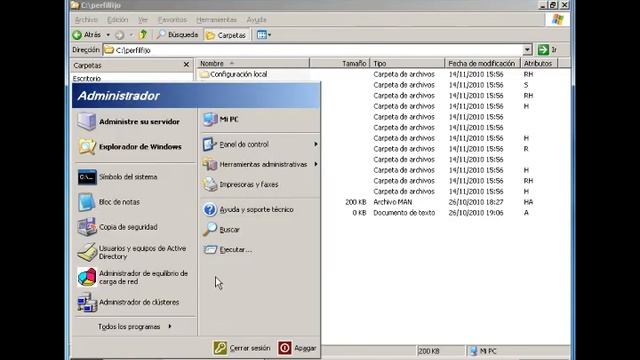Open Mi PC from Start menu
Image resolution: width=640 pixels, height=360 pixels.
point(221,119)
